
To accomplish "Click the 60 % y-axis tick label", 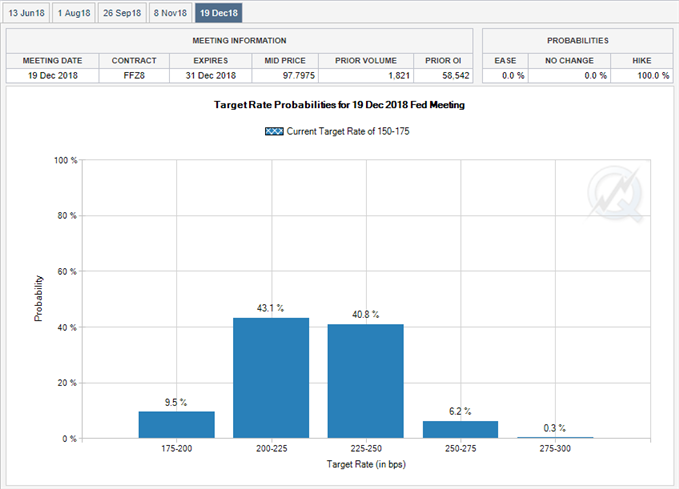I will click(x=67, y=272).
